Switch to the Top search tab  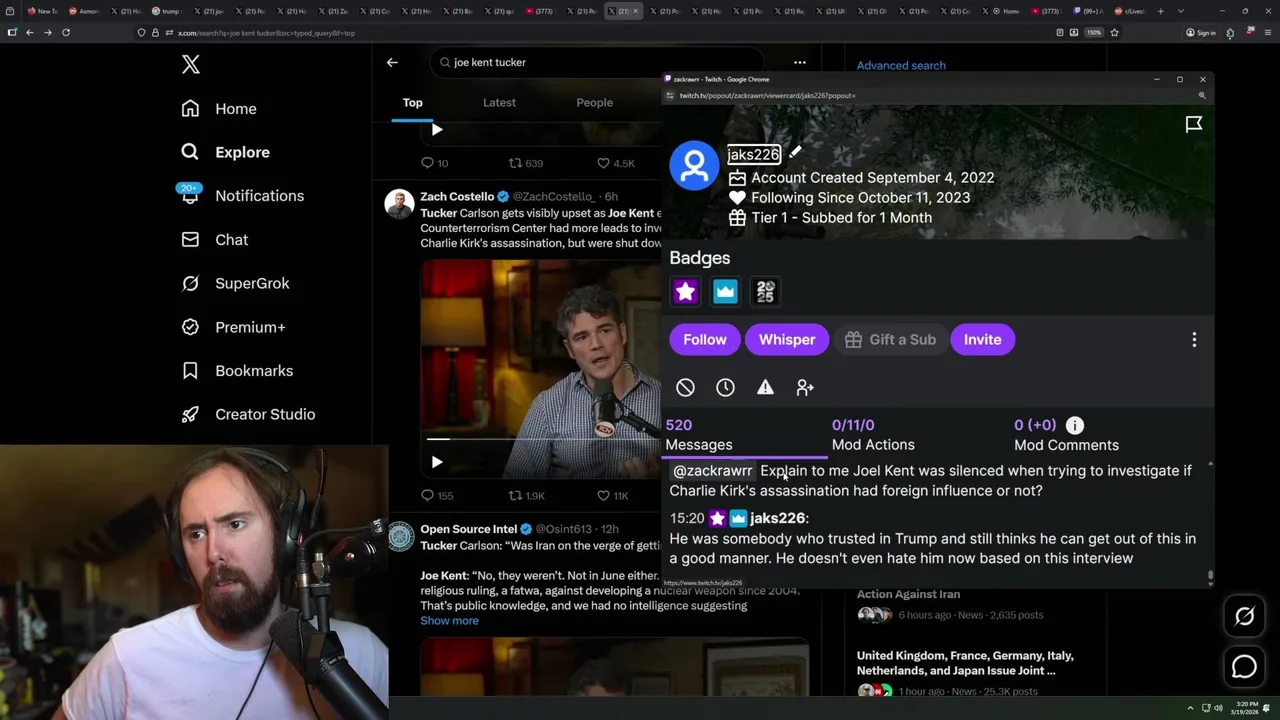tap(413, 102)
